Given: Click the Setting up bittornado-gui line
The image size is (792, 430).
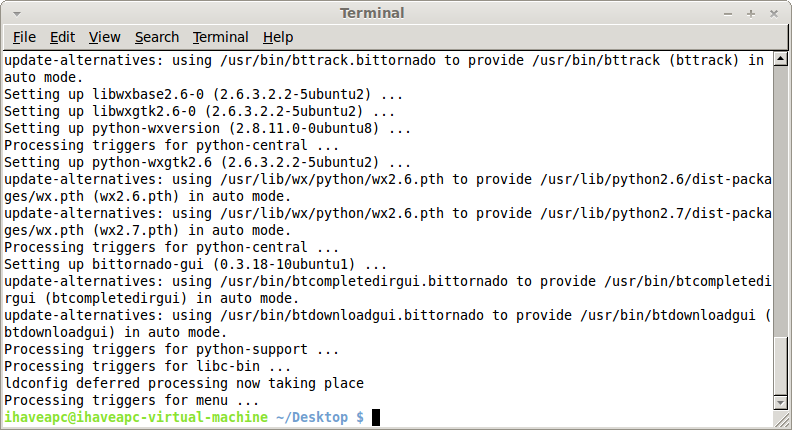Looking at the screenshot, I should coord(195,264).
